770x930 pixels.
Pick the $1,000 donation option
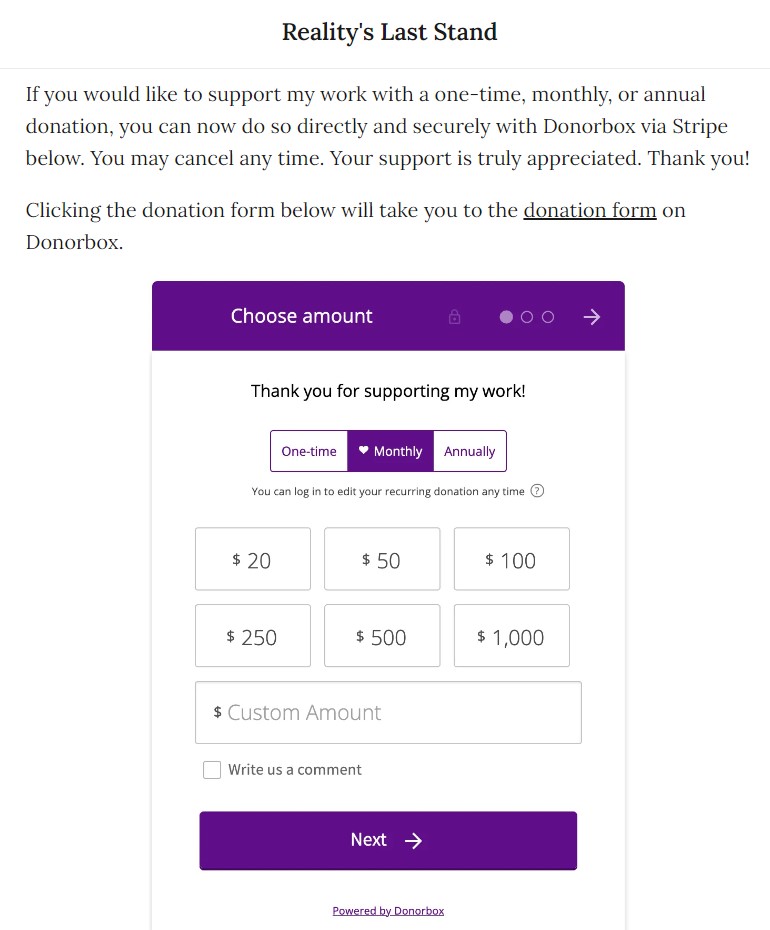512,636
